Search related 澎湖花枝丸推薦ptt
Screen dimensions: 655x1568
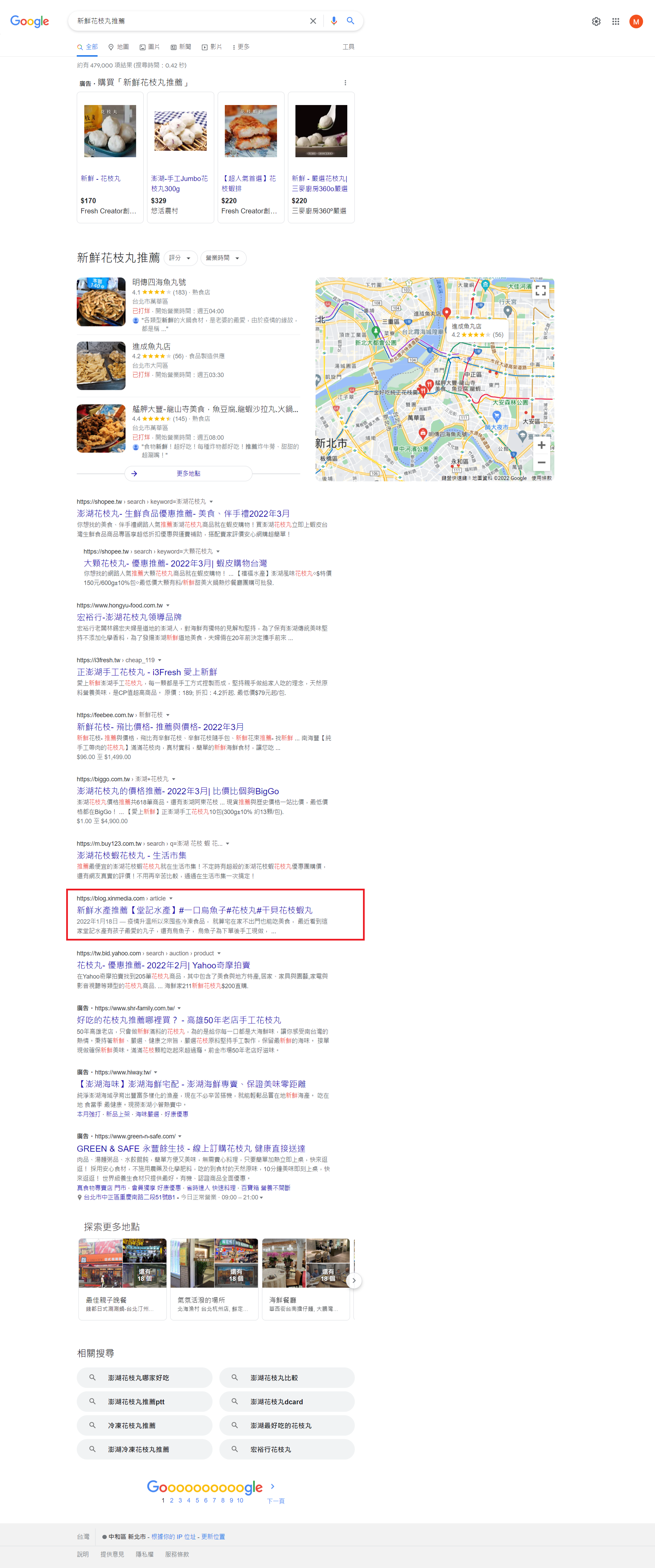pyautogui.click(x=144, y=1401)
